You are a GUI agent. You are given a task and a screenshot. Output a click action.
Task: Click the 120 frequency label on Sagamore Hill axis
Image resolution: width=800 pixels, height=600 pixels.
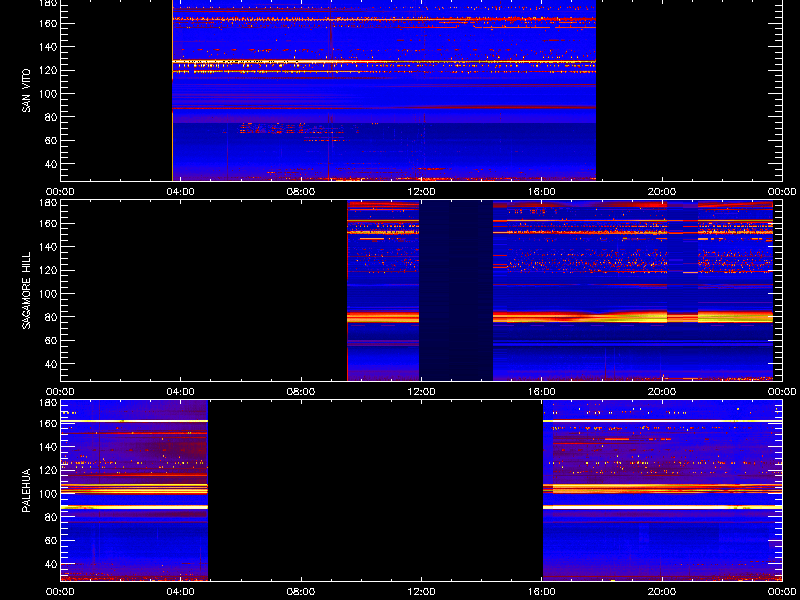point(48,270)
